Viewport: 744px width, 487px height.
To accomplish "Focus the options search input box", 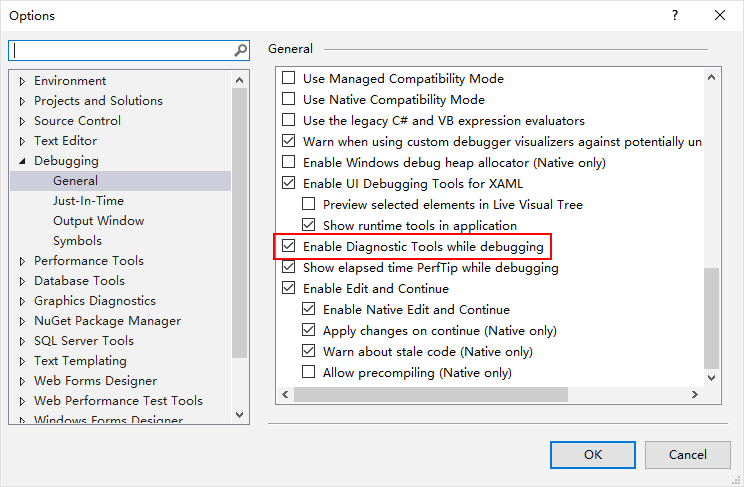I will pyautogui.click(x=120, y=50).
